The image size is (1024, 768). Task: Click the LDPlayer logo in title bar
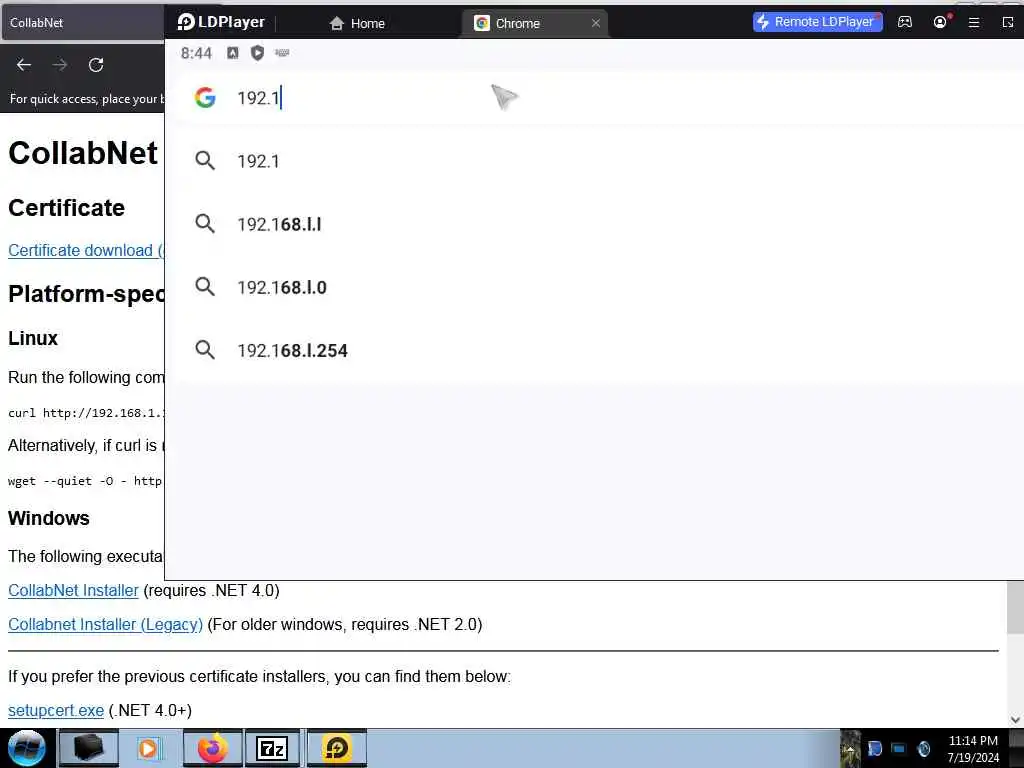221,22
